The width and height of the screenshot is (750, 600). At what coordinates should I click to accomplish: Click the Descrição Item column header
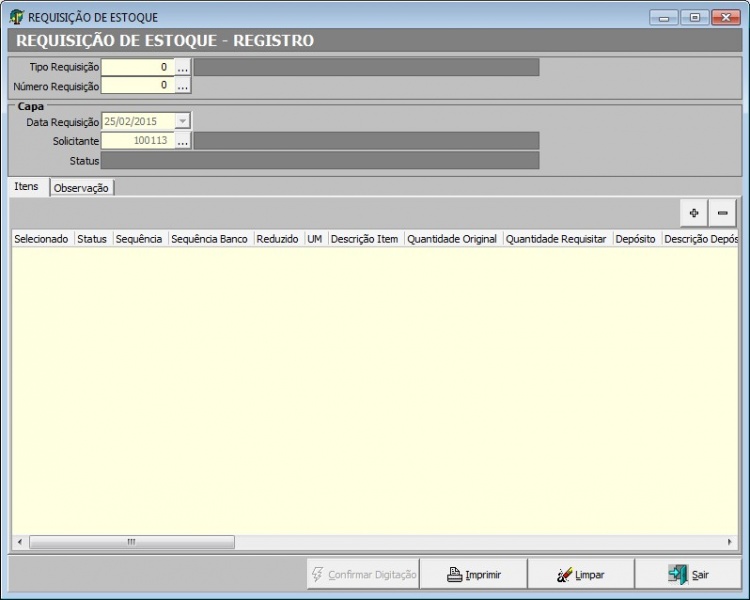click(x=365, y=240)
